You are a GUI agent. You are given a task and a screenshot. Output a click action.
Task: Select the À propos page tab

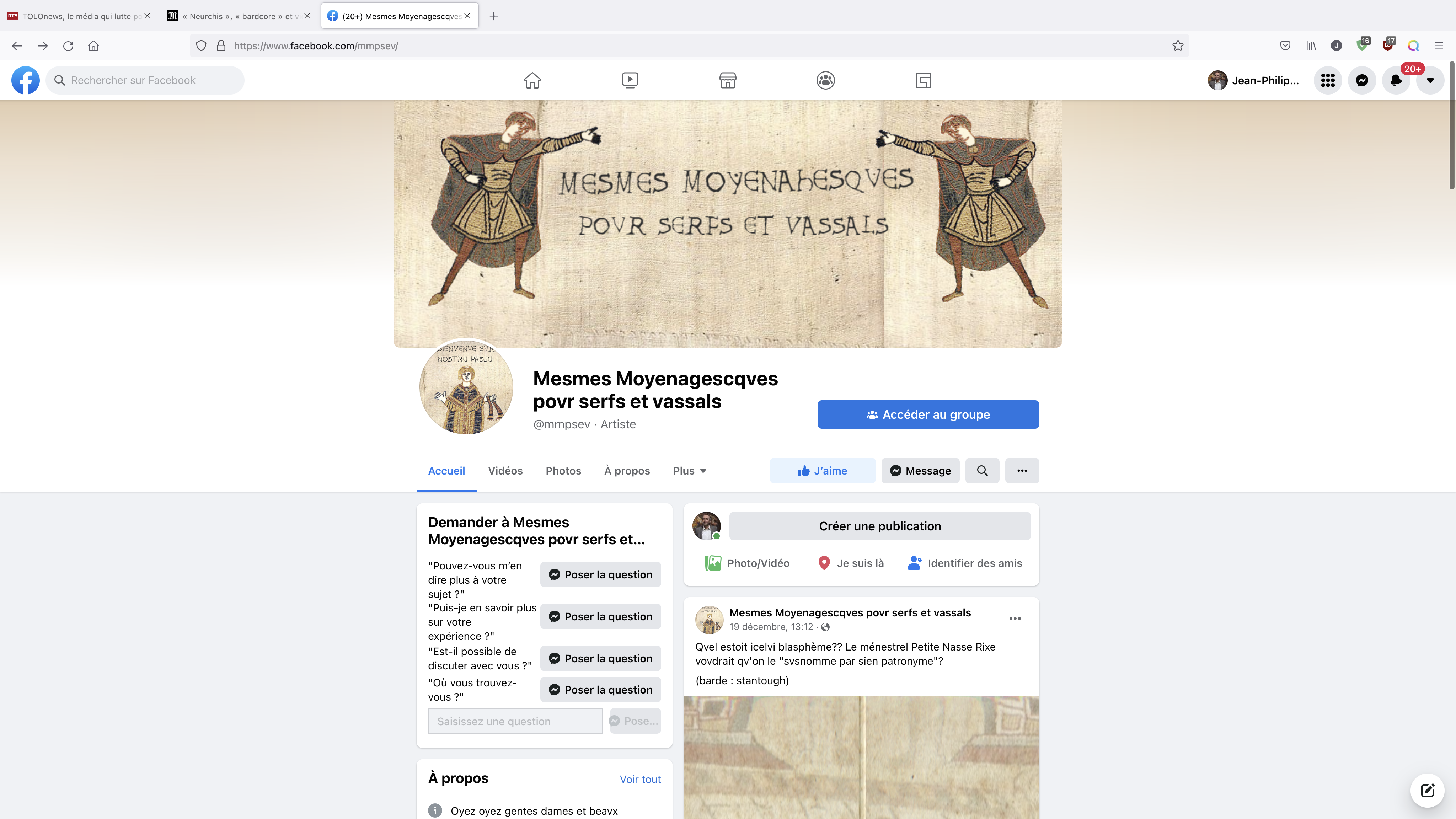627,471
